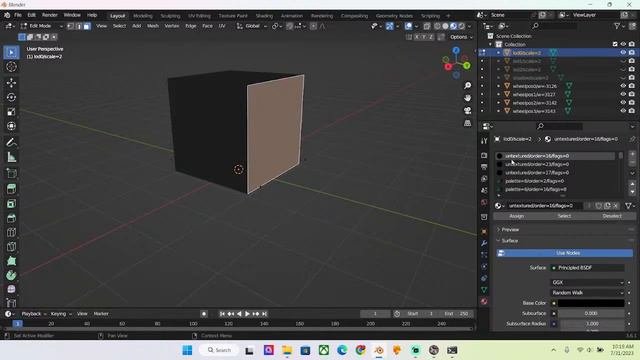Select the Extrude Region tool
The width and height of the screenshot is (640, 360).
click(x=11, y=189)
